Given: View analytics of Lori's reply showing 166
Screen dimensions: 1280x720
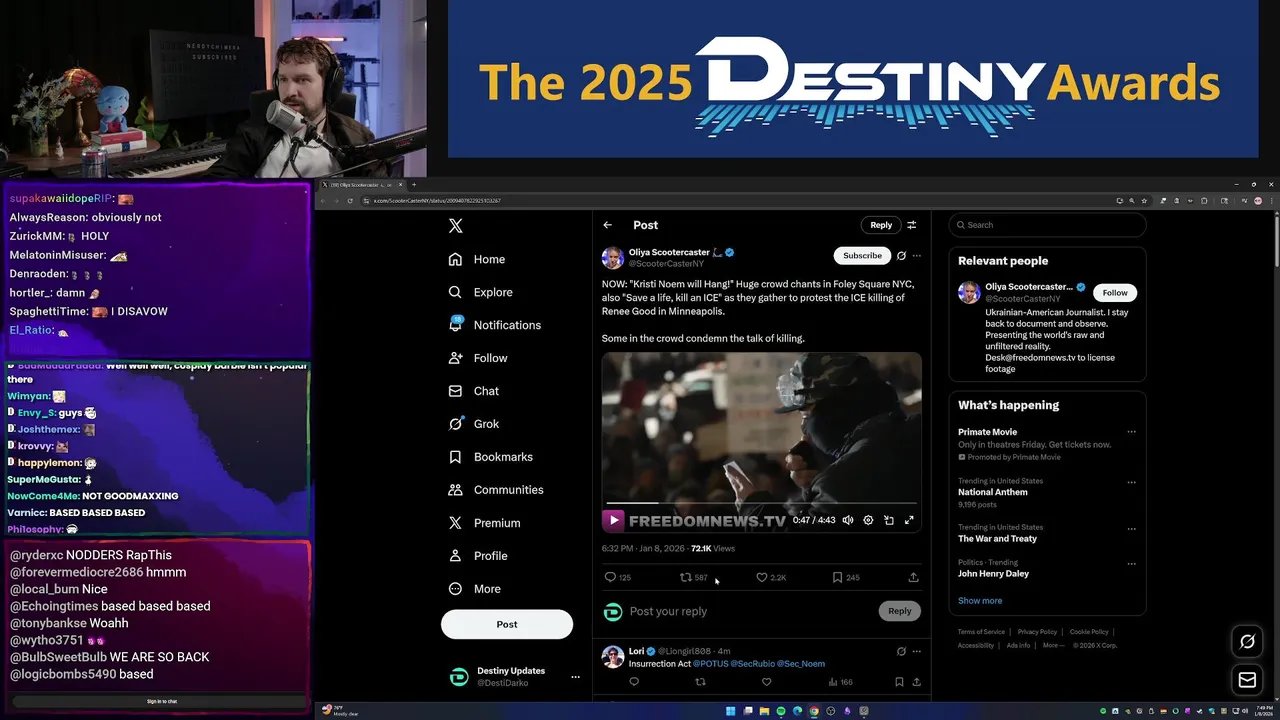Looking at the screenshot, I should point(840,682).
